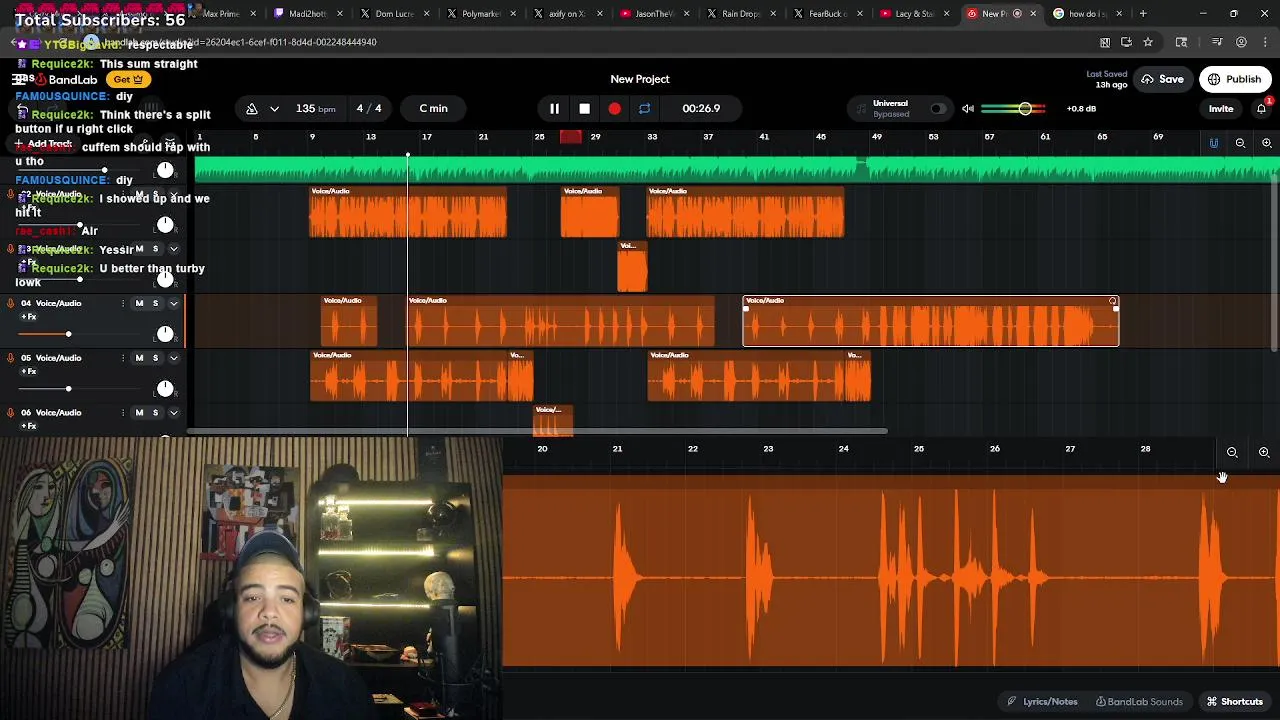Open the Chrome three-dot menu
This screenshot has height=720, width=1280.
coord(1265,42)
